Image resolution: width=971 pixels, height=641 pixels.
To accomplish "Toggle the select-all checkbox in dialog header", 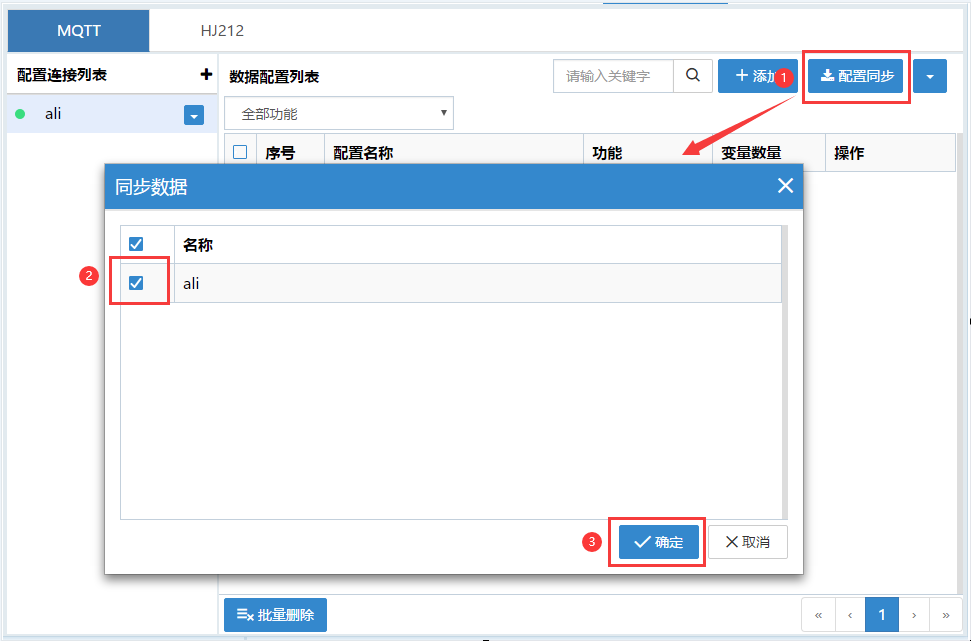I will click(136, 244).
